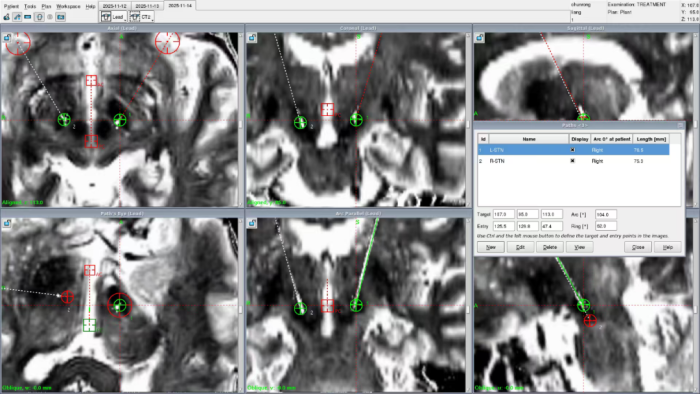
Task: Click lock icon in Path's Eye view
Action: (7, 223)
